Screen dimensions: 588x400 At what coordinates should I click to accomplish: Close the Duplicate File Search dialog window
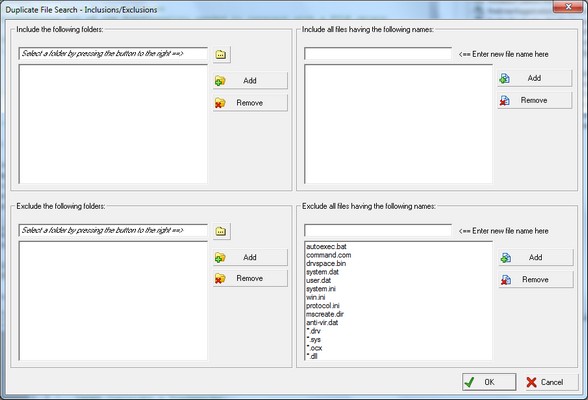pos(568,6)
